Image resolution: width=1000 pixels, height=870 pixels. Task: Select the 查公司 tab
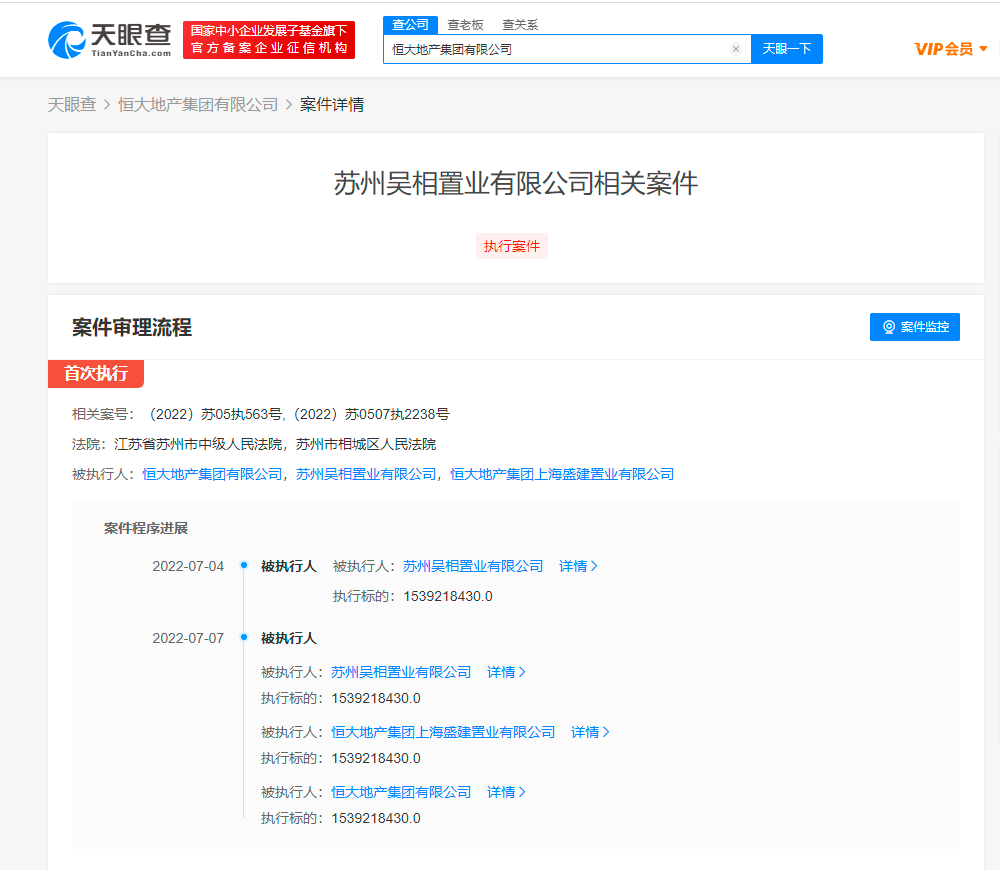click(410, 25)
